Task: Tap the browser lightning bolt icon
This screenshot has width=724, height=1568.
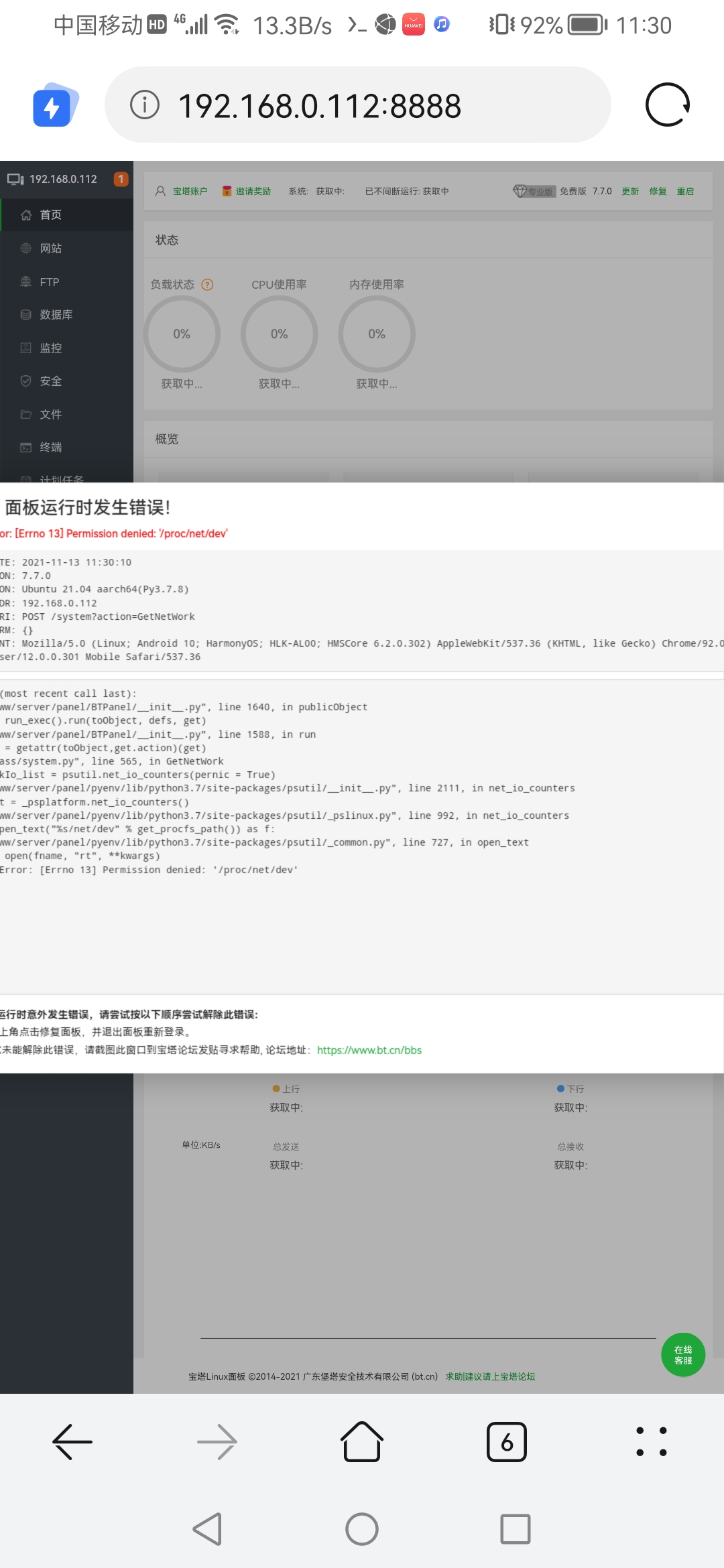Action: pyautogui.click(x=55, y=105)
